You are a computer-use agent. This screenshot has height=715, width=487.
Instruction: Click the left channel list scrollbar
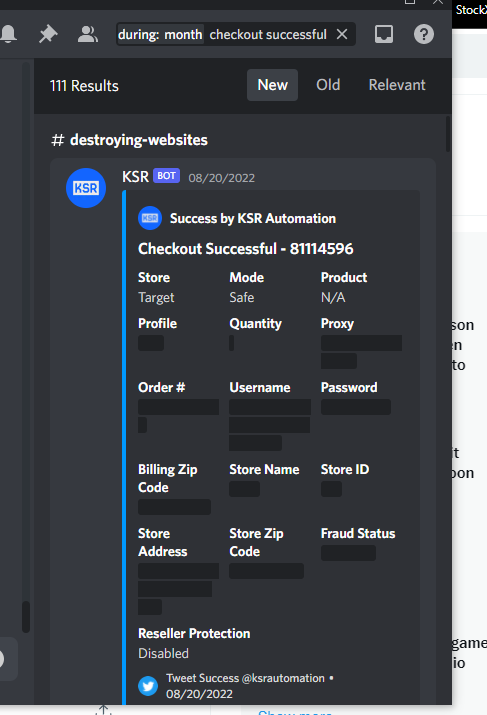(x=26, y=617)
